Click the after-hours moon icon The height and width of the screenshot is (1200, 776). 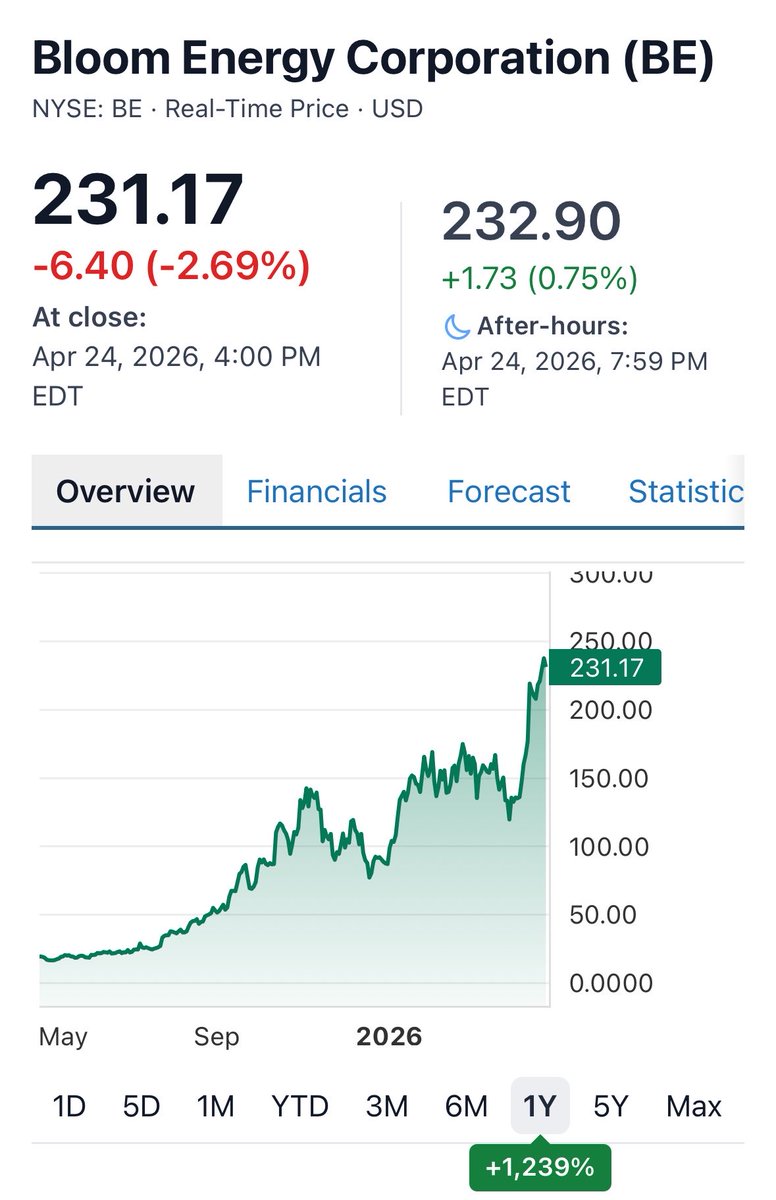coord(455,326)
